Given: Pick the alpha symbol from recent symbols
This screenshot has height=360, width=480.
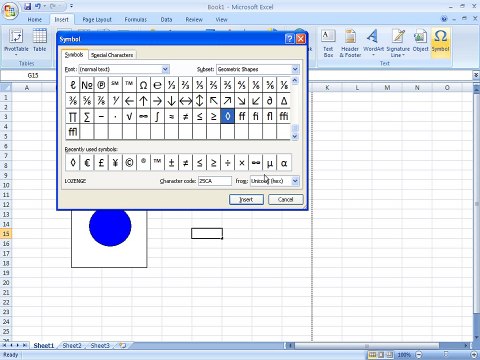Looking at the screenshot, I should point(284,163).
